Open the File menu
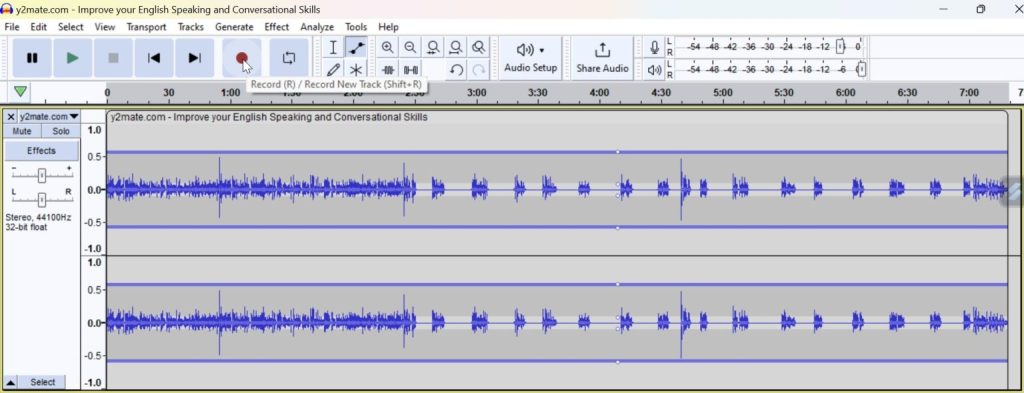This screenshot has width=1024, height=393. (x=12, y=27)
